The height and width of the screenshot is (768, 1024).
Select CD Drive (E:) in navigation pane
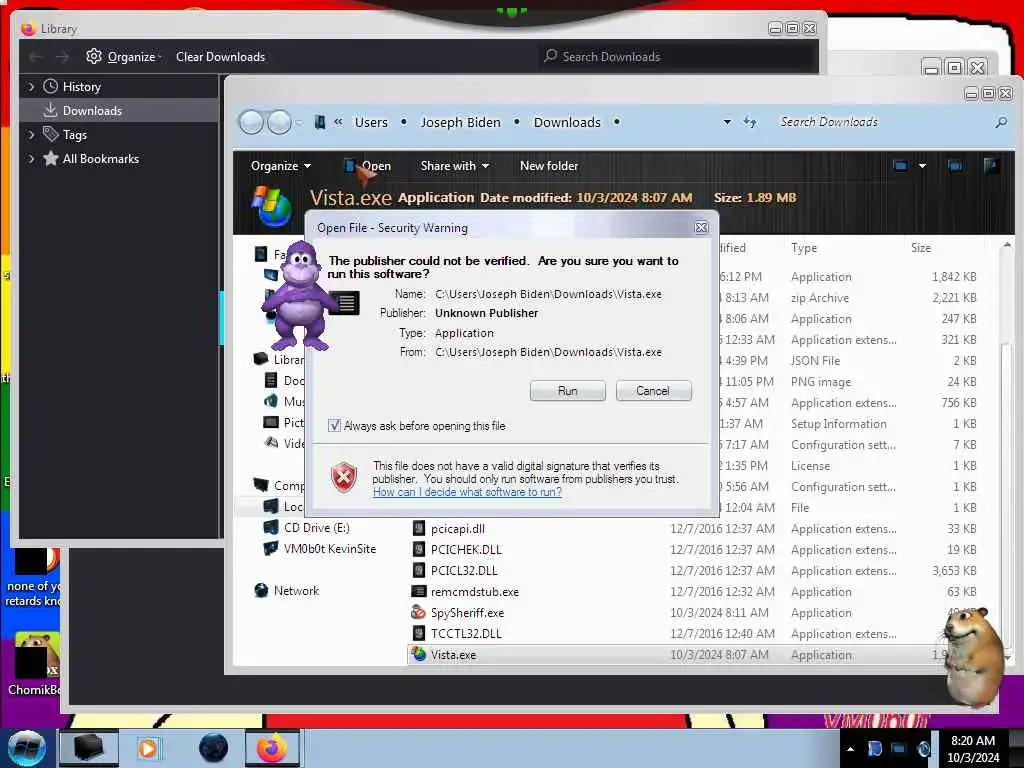316,528
